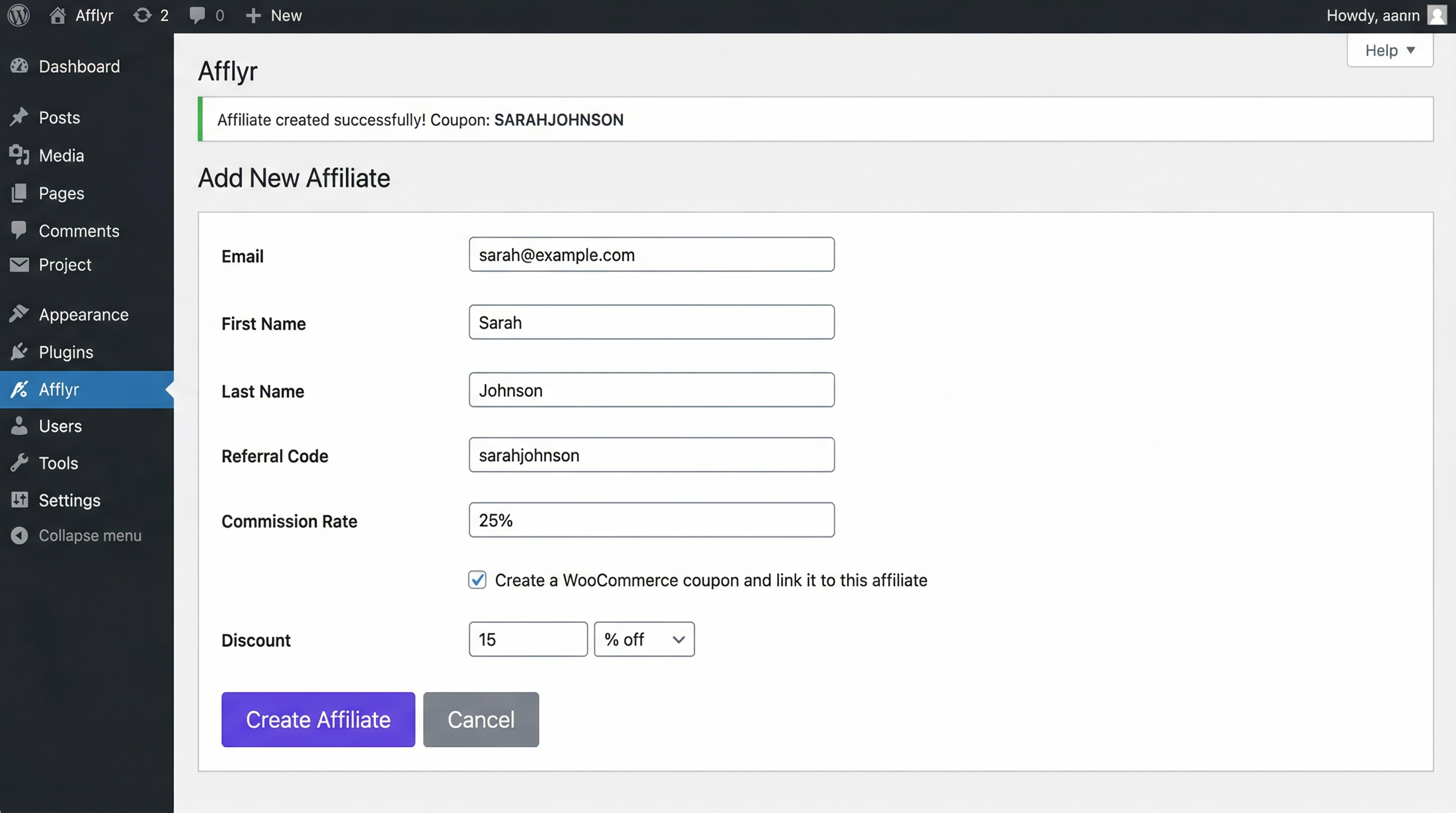Click the Plugins plug icon
Viewport: 1456px width, 813px height.
(19, 351)
